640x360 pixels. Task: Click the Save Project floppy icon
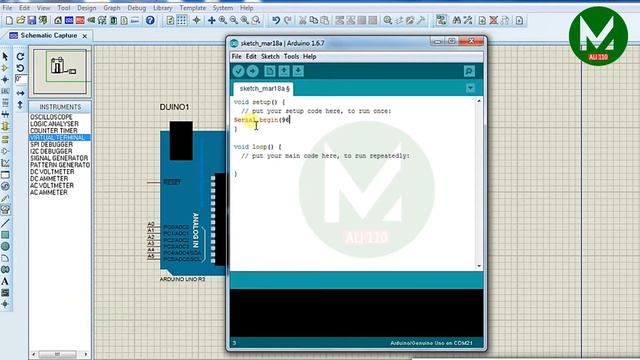[31, 20]
